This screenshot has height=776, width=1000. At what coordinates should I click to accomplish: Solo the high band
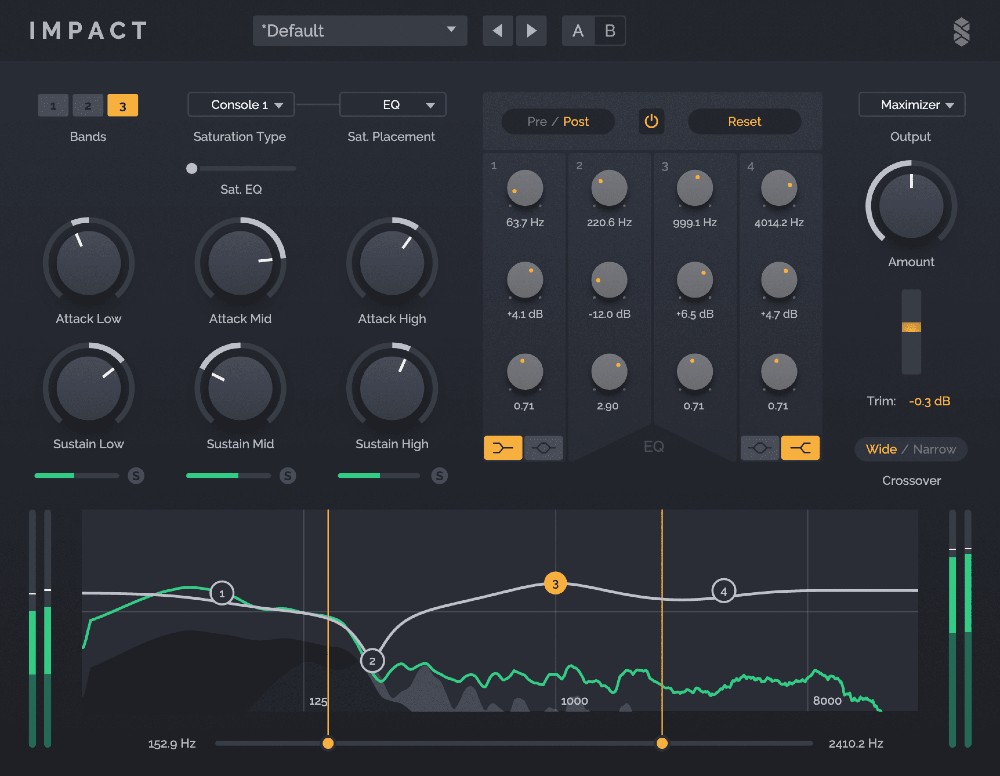coord(439,476)
